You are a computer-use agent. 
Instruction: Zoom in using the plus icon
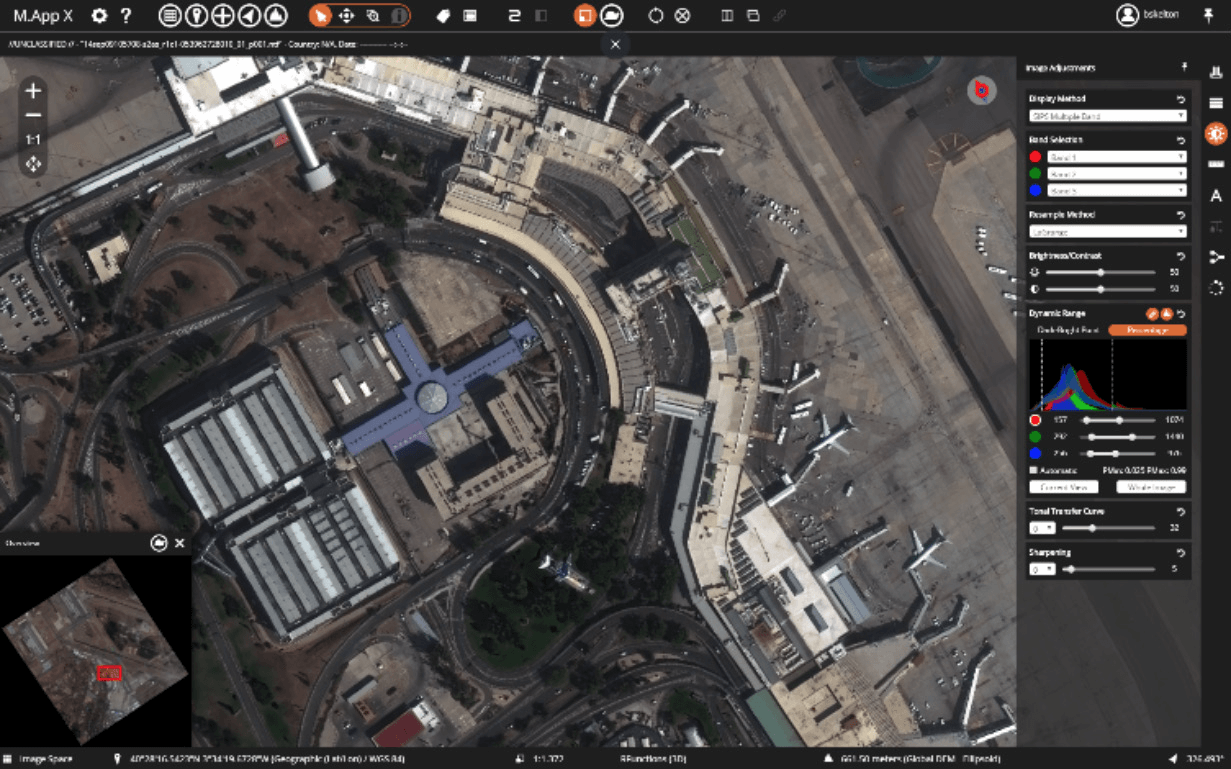click(x=33, y=90)
